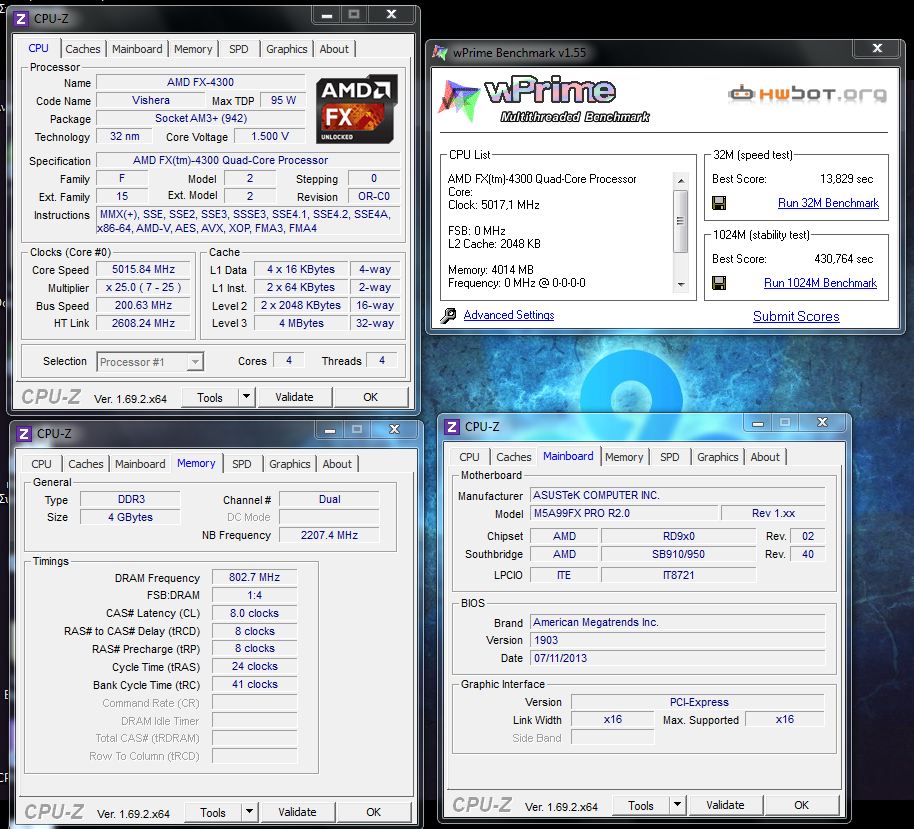
Task: Click the motherboard Model field M5A99FX PRO R2.0
Action: coord(624,513)
